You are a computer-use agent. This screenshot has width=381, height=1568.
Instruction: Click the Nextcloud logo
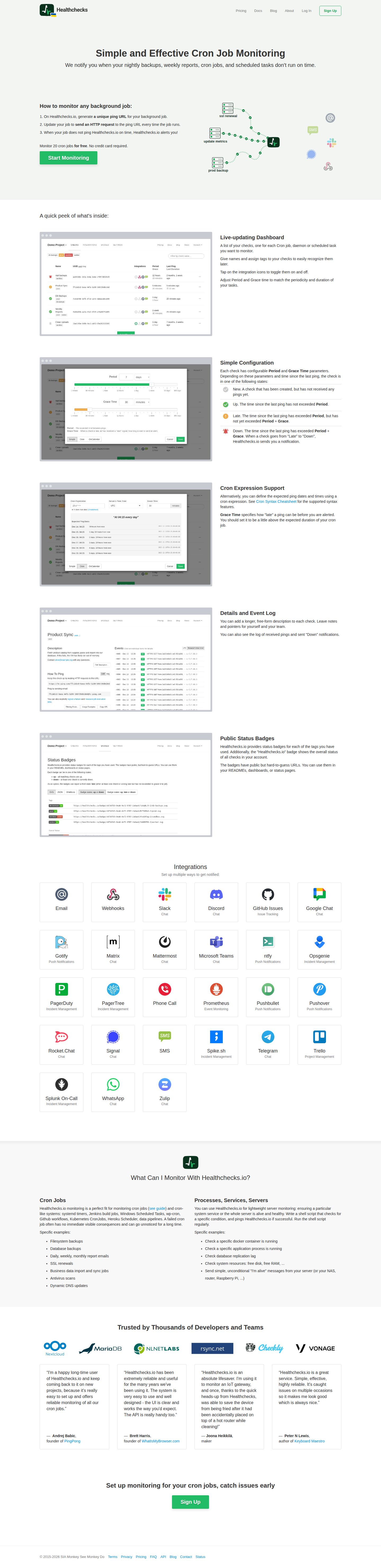click(55, 1348)
